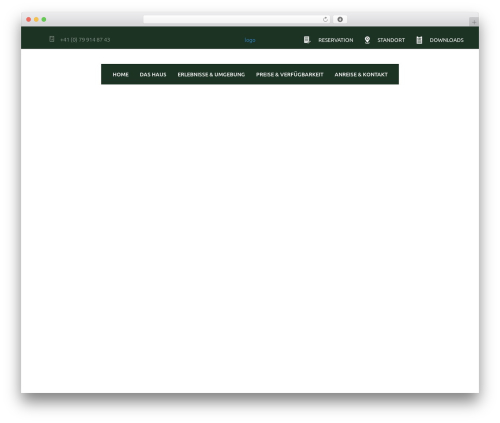Open a new tab with plus button
Image resolution: width=500 pixels, height=423 pixels.
coord(474,22)
